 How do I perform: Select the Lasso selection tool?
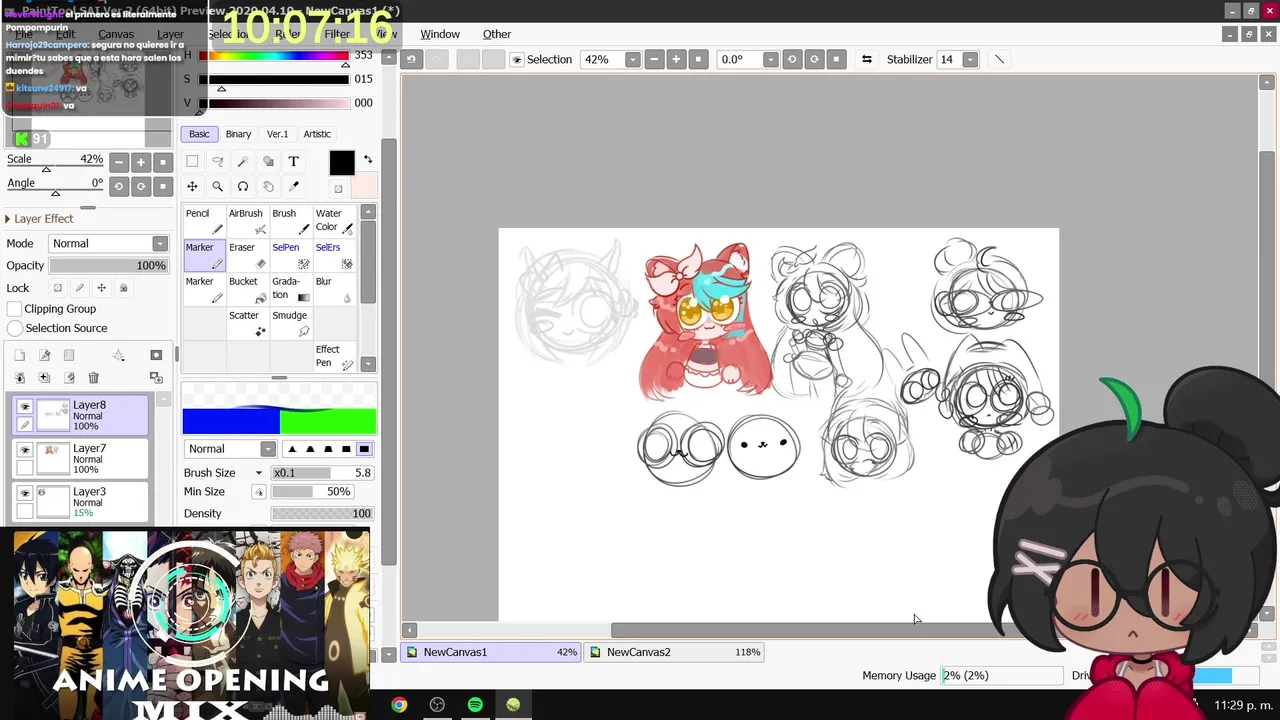217,161
